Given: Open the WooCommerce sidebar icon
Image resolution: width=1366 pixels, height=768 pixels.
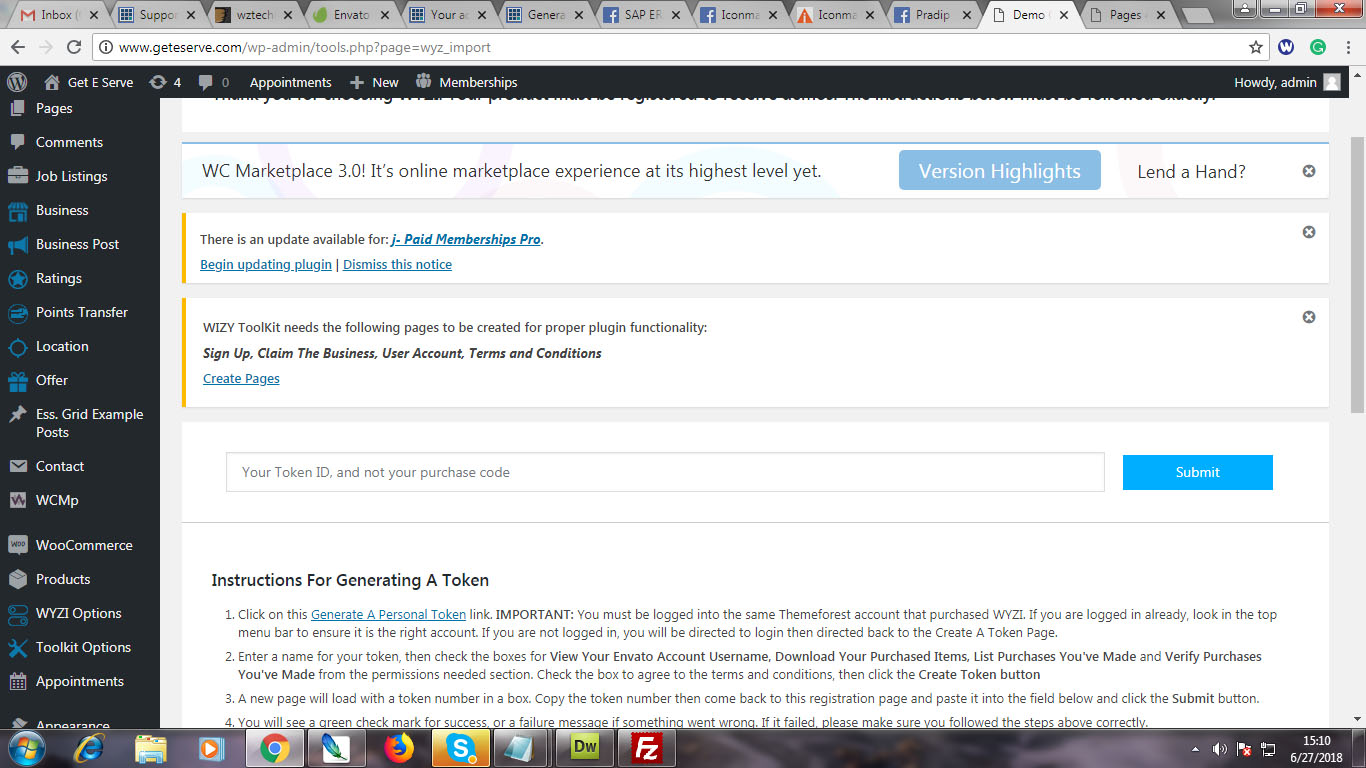Looking at the screenshot, I should click(x=17, y=545).
